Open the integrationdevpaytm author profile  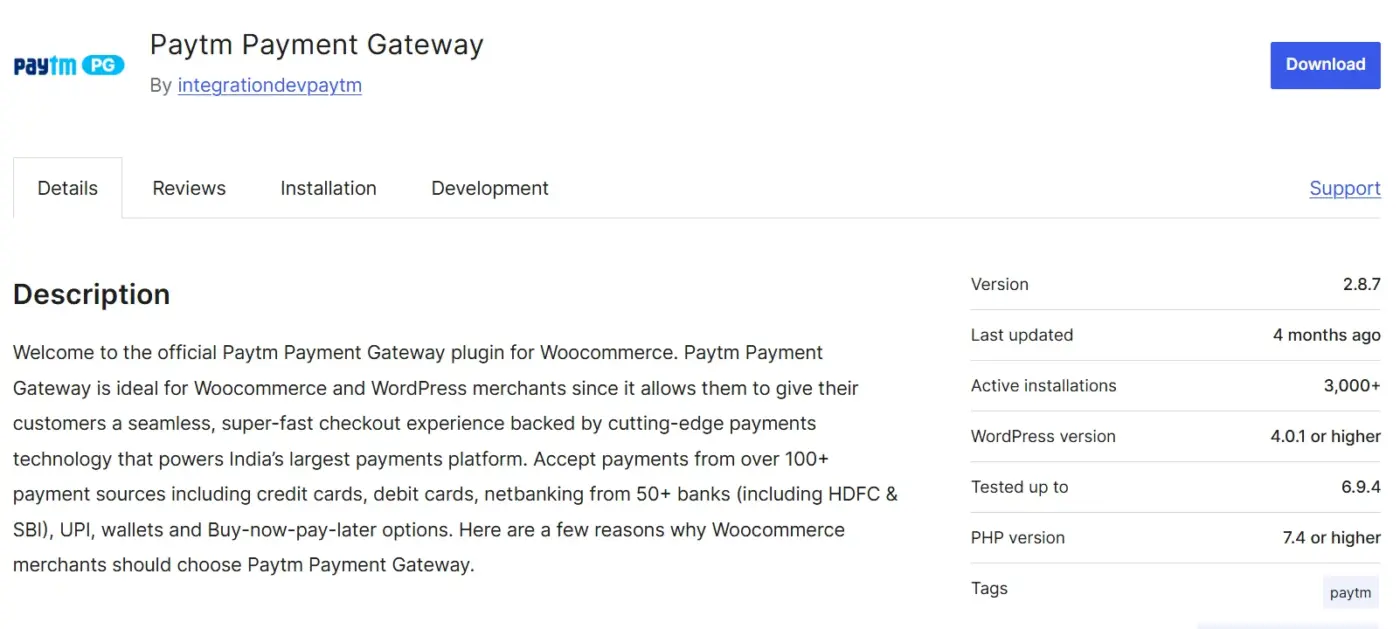click(269, 85)
